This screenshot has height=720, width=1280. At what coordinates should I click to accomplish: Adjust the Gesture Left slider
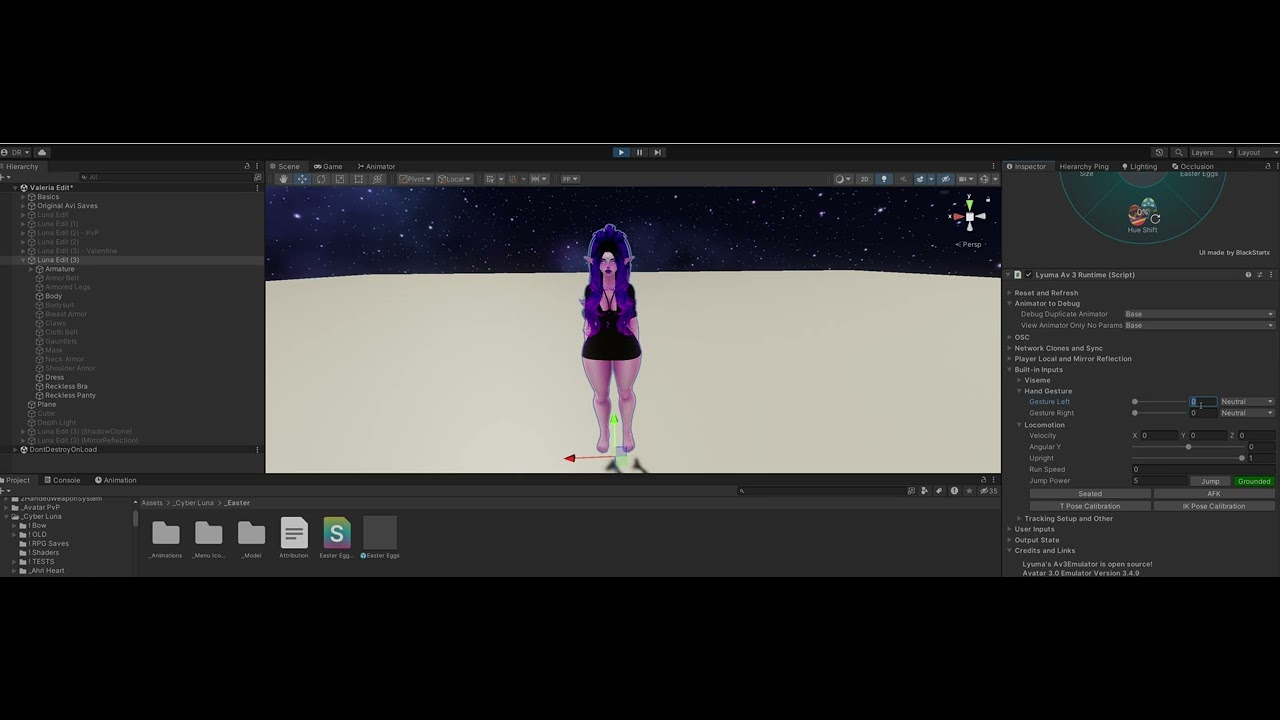1158,402
